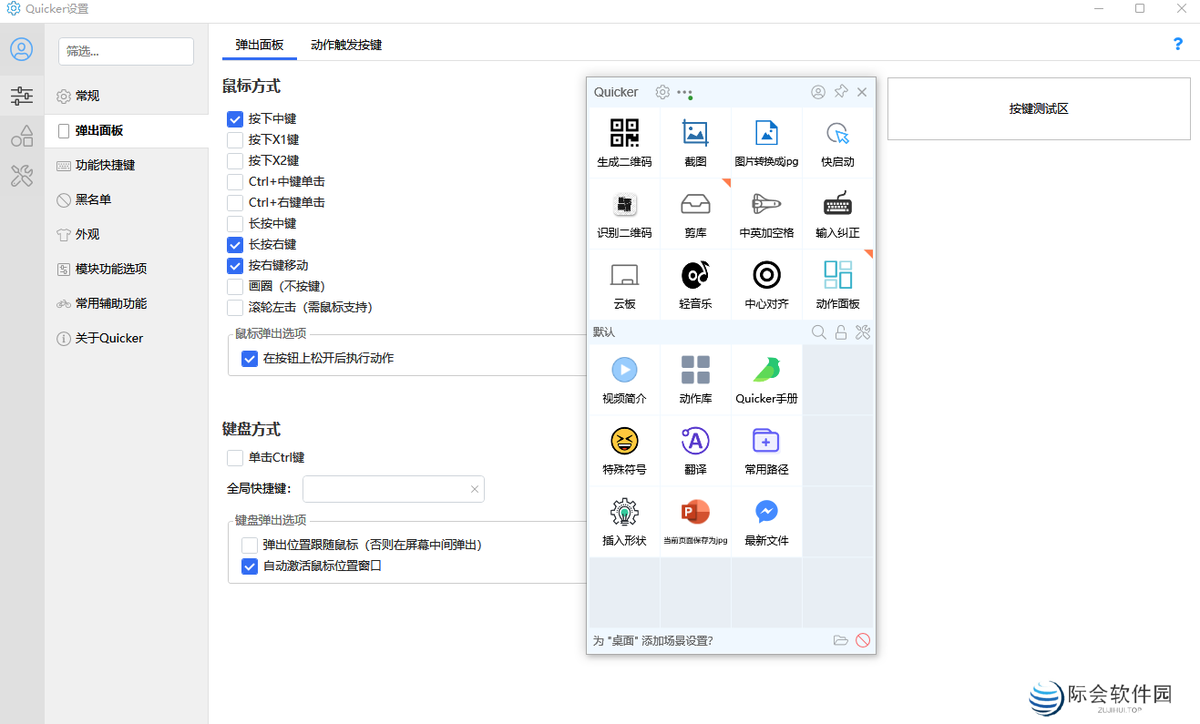Image resolution: width=1200 pixels, height=724 pixels.
Task: Expand the more options menu beside the gear
Action: point(683,91)
